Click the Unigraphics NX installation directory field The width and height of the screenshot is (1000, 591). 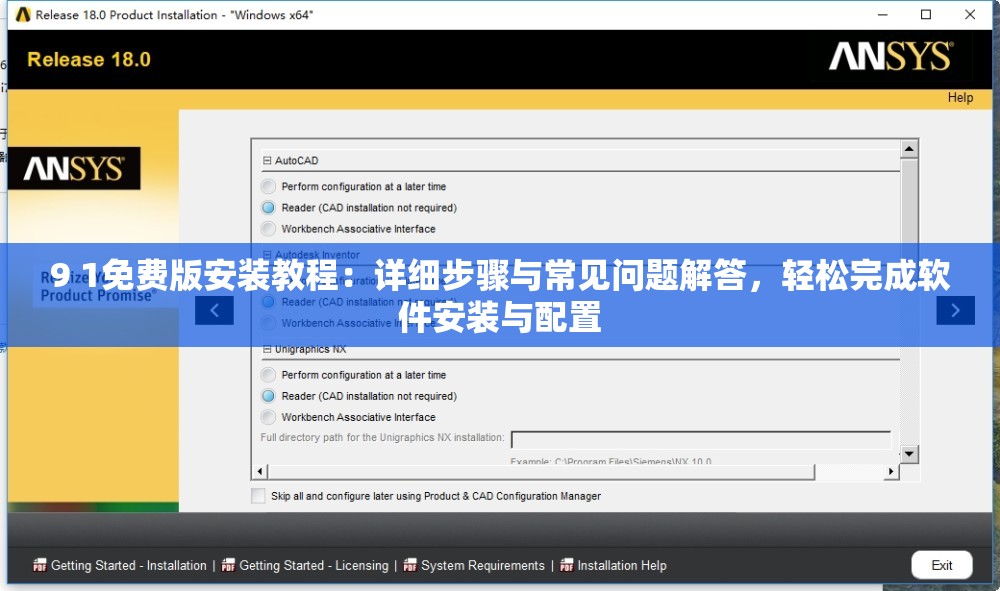click(700, 440)
